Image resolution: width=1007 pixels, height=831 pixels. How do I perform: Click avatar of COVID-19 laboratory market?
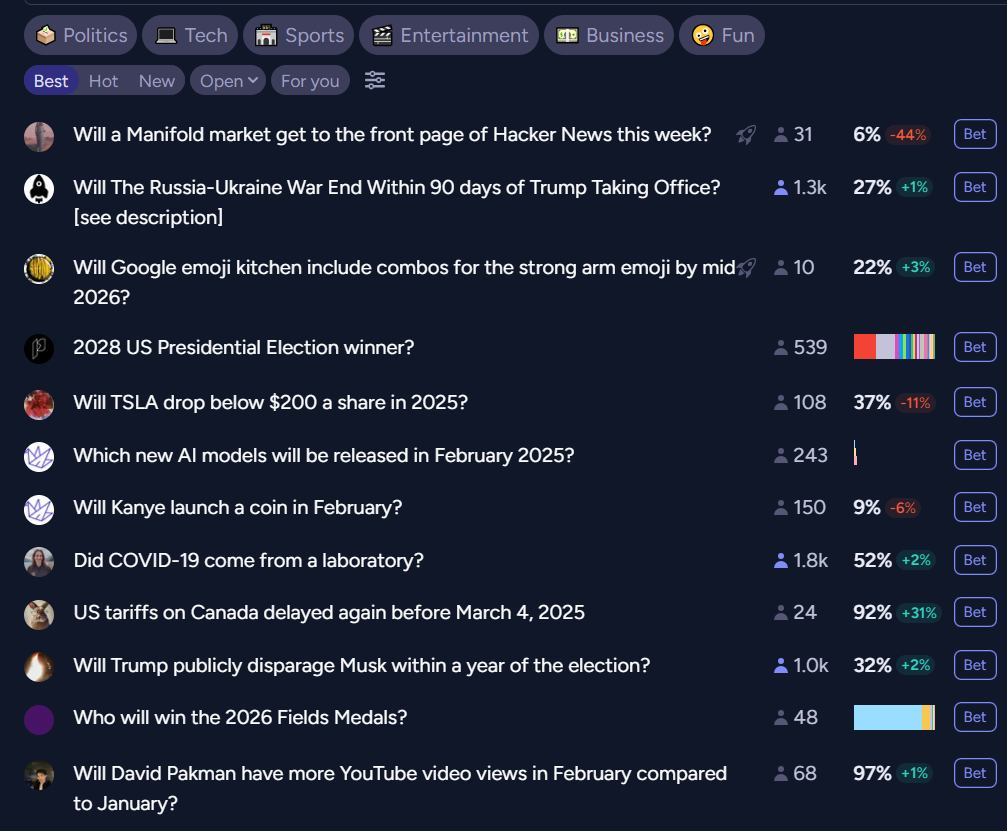click(x=39, y=563)
